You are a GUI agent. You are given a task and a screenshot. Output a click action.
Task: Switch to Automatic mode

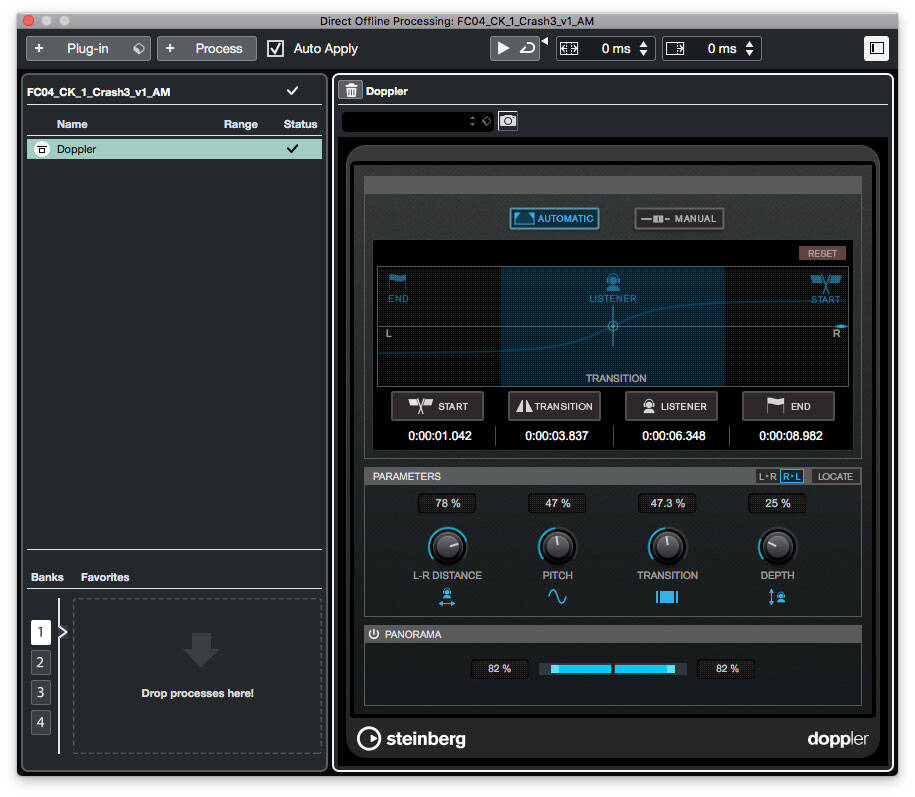pos(554,219)
